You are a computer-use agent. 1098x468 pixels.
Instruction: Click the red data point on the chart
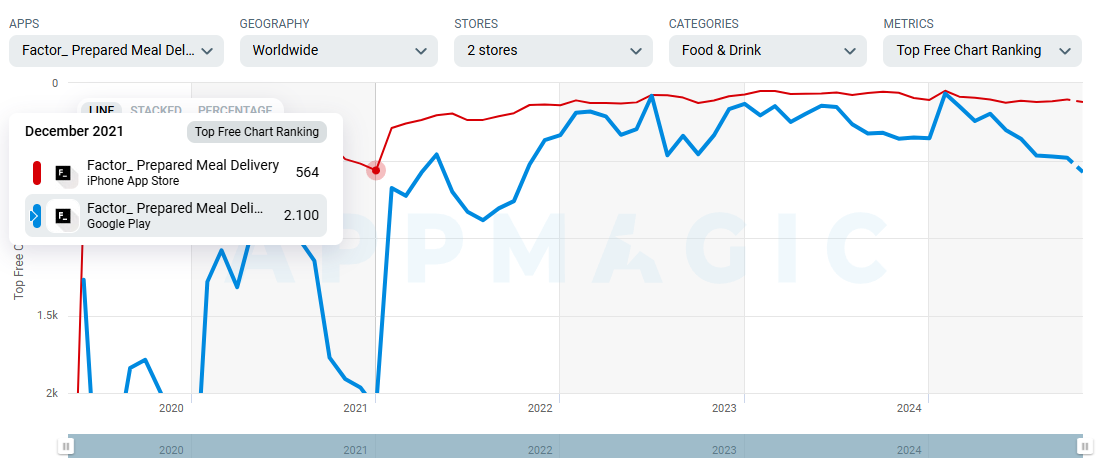click(376, 170)
